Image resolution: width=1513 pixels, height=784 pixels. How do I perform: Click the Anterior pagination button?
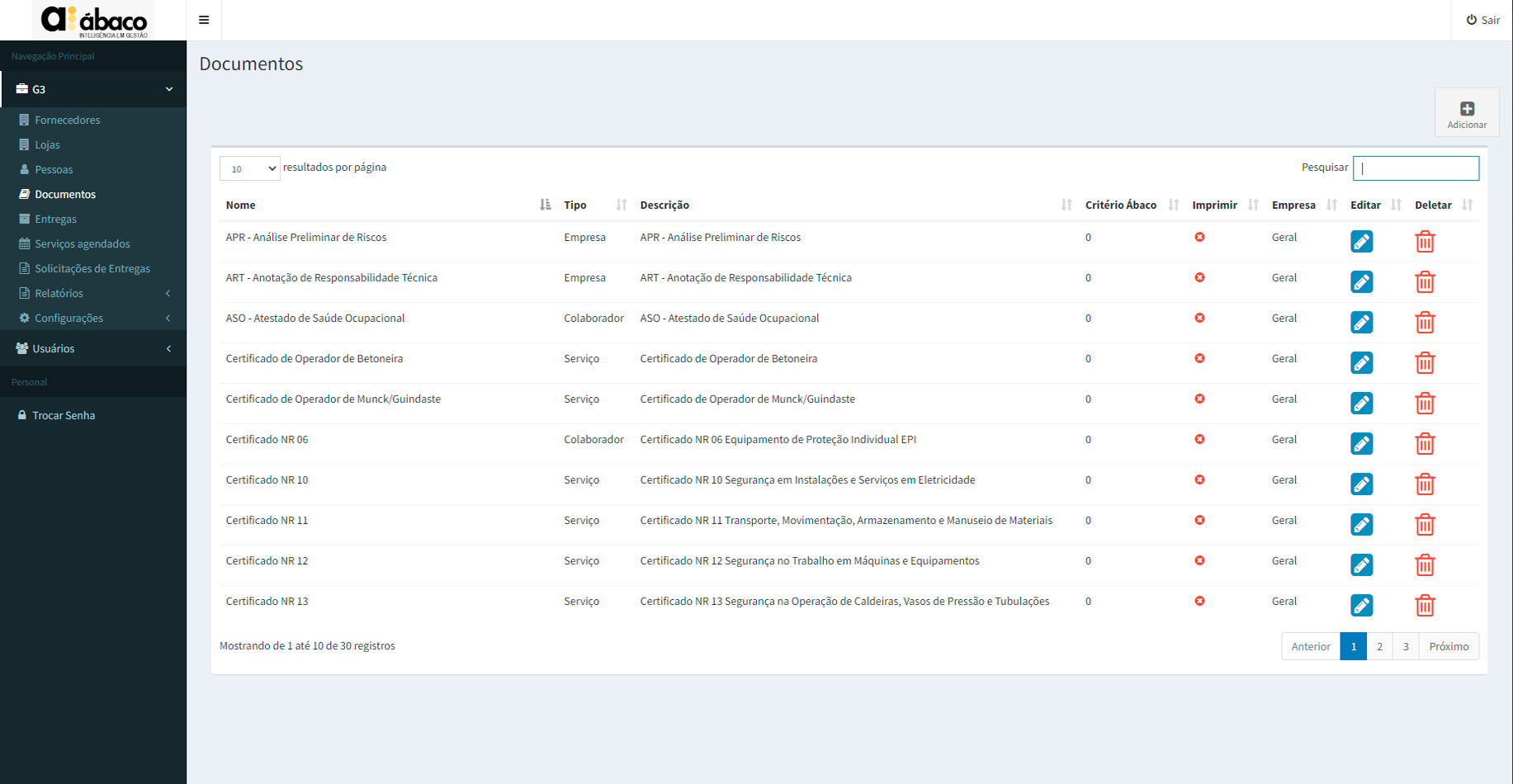pyautogui.click(x=1311, y=646)
